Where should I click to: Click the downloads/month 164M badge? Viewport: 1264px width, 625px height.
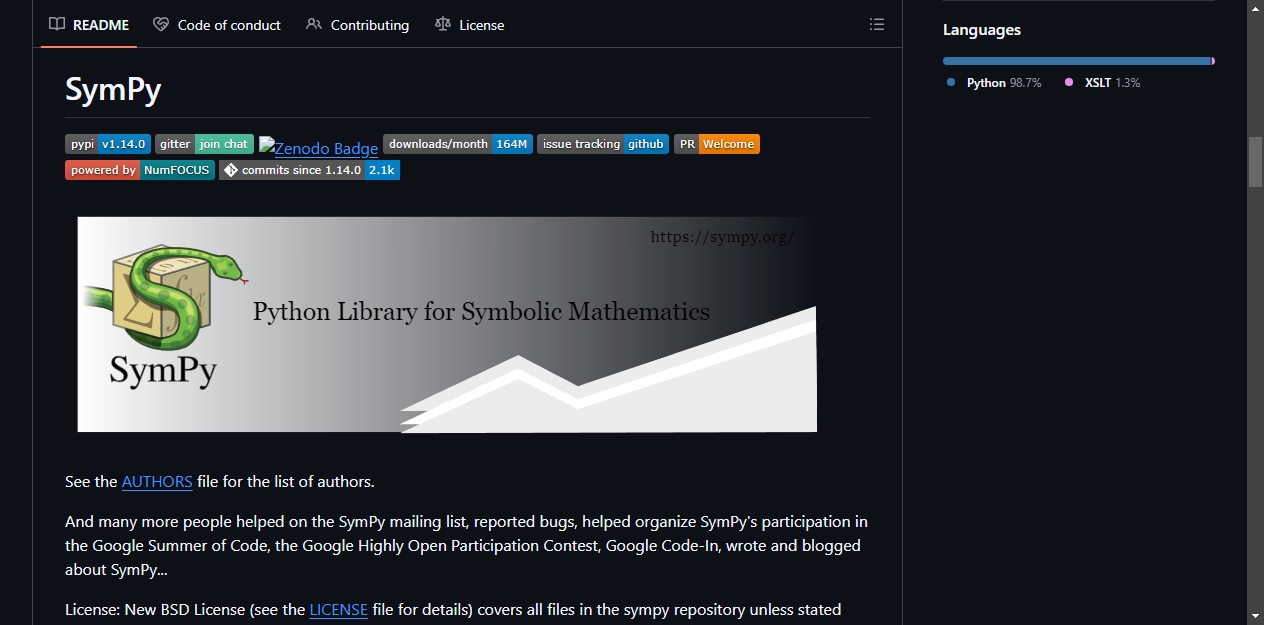point(458,144)
